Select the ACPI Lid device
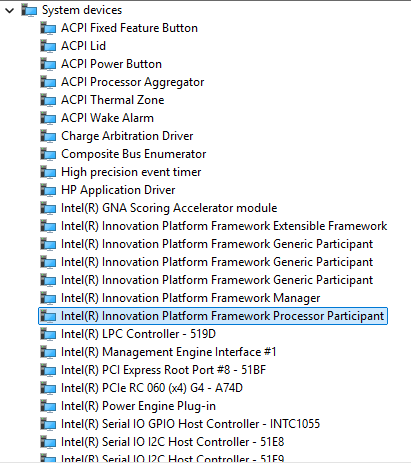411x464 pixels. coord(83,46)
